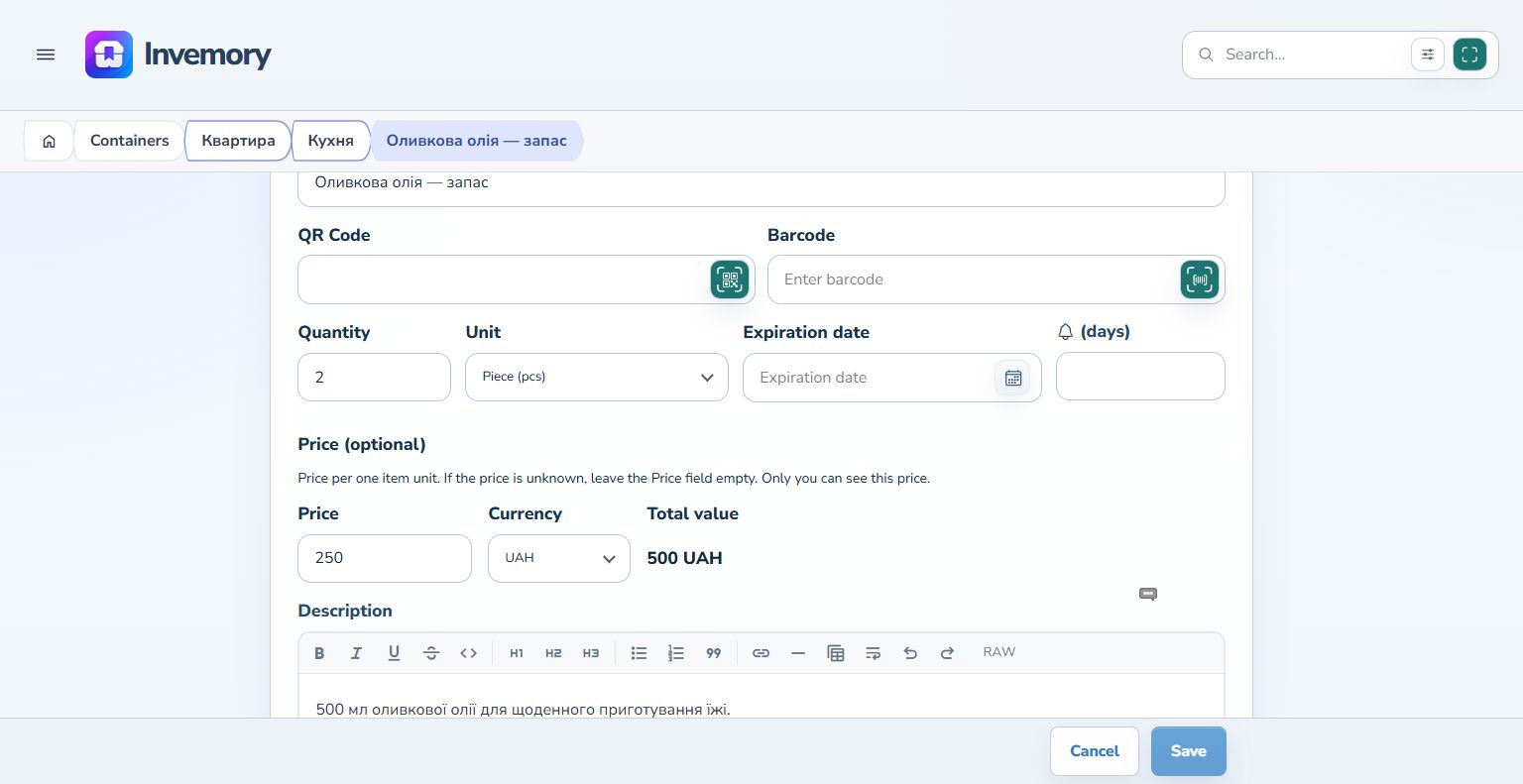The width and height of the screenshot is (1523, 784).
Task: Redo the last description edit
Action: click(947, 653)
